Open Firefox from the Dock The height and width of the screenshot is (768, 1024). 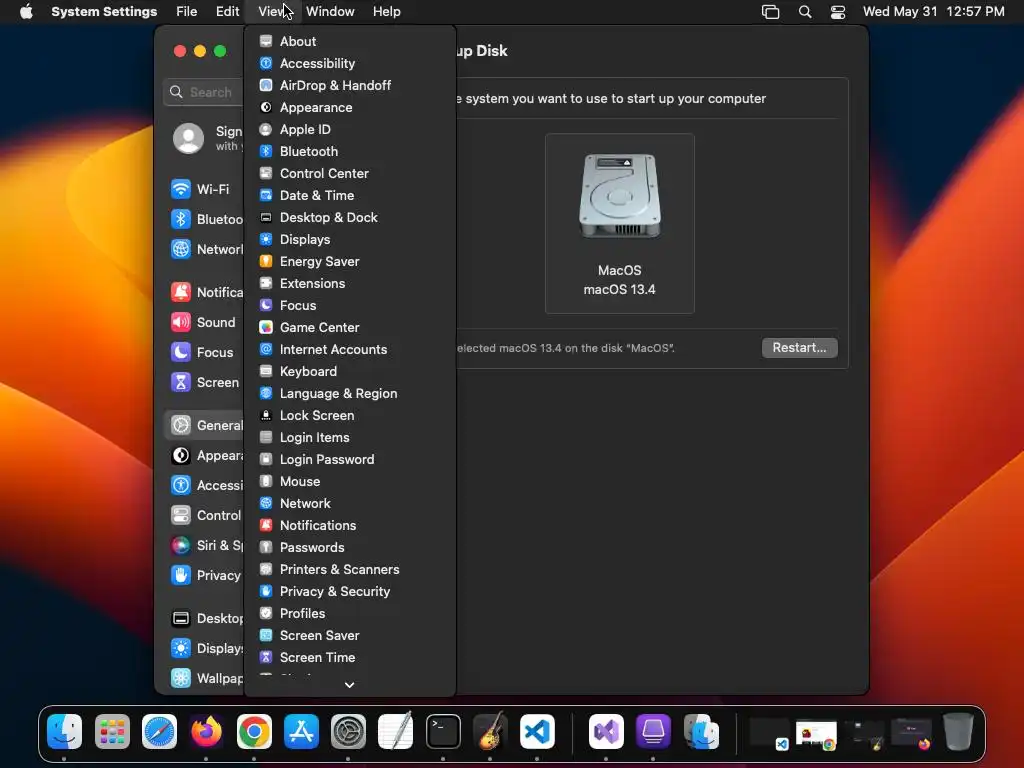tap(206, 731)
